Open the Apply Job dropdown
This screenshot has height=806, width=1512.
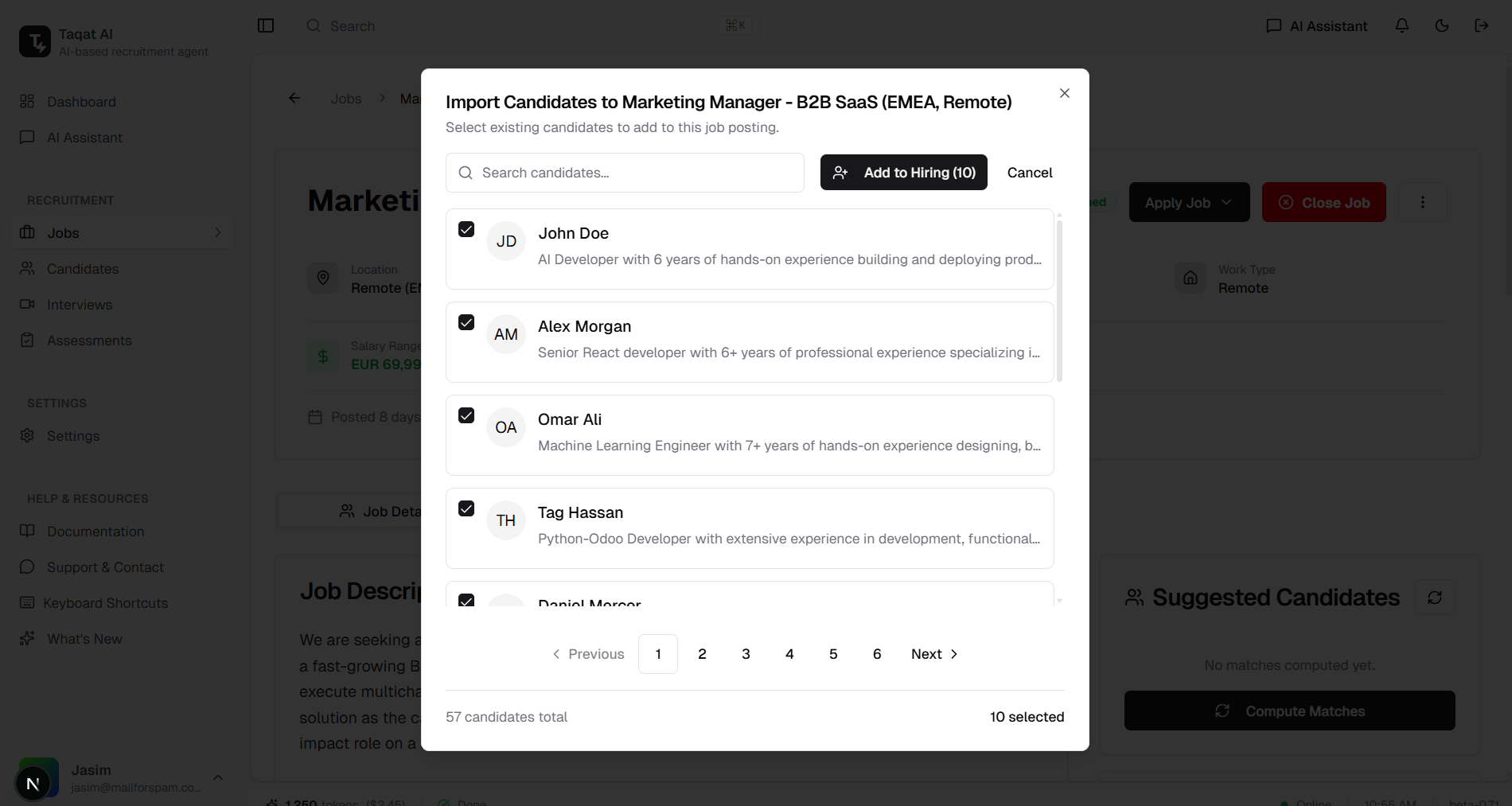coord(1189,202)
